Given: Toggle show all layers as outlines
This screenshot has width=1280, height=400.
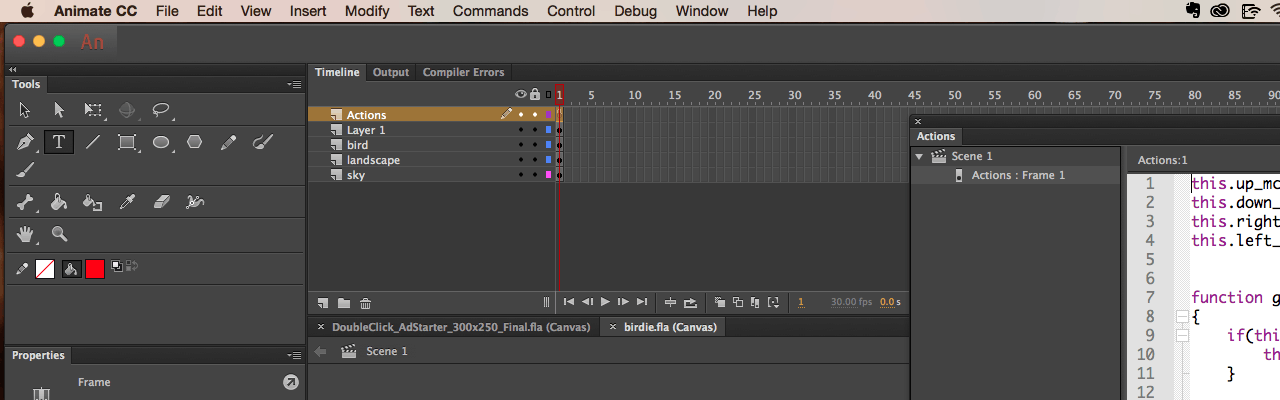Looking at the screenshot, I should 548,94.
